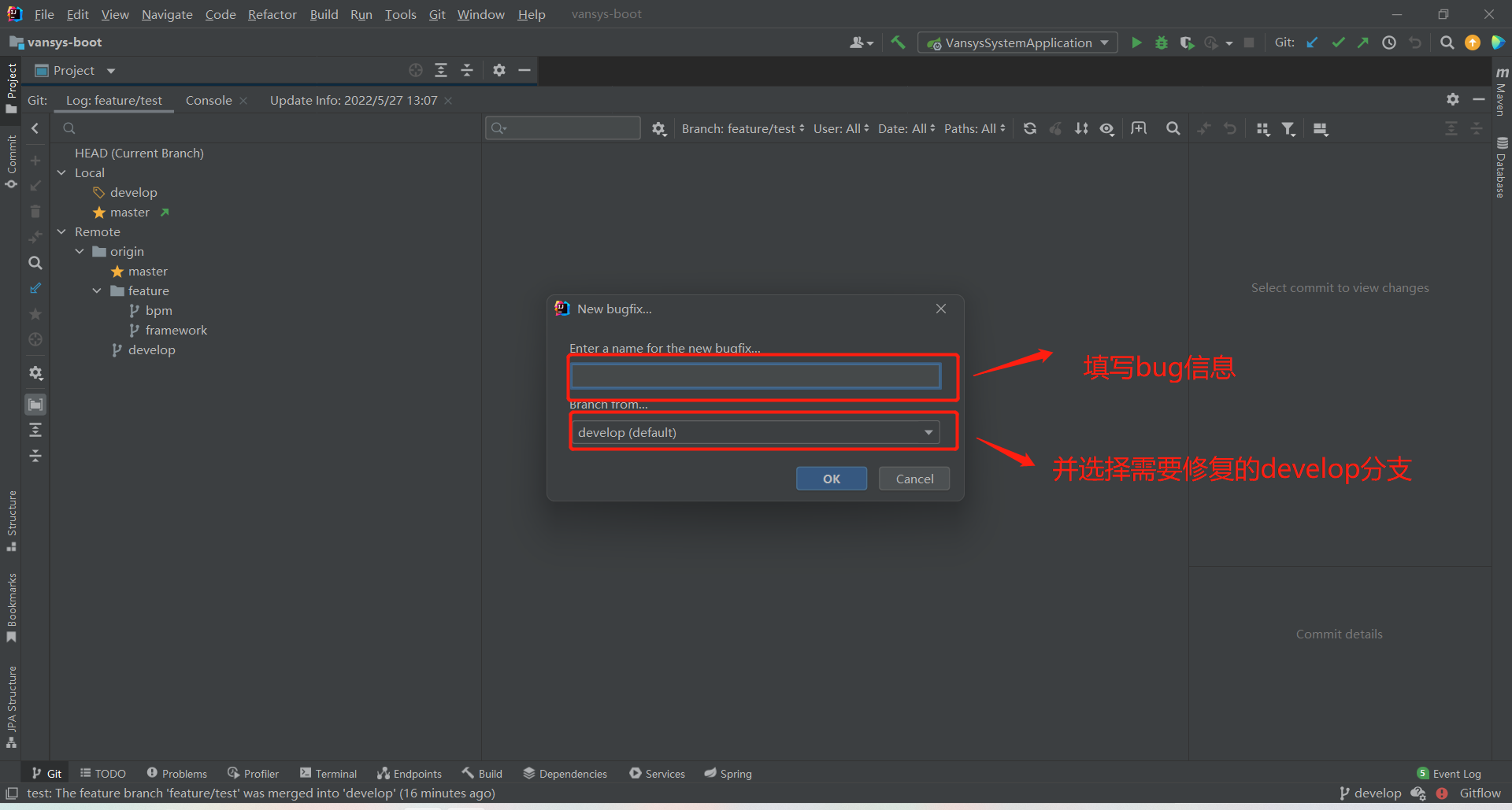
Task: Click the Git Push arrow icon
Action: [x=1363, y=43]
